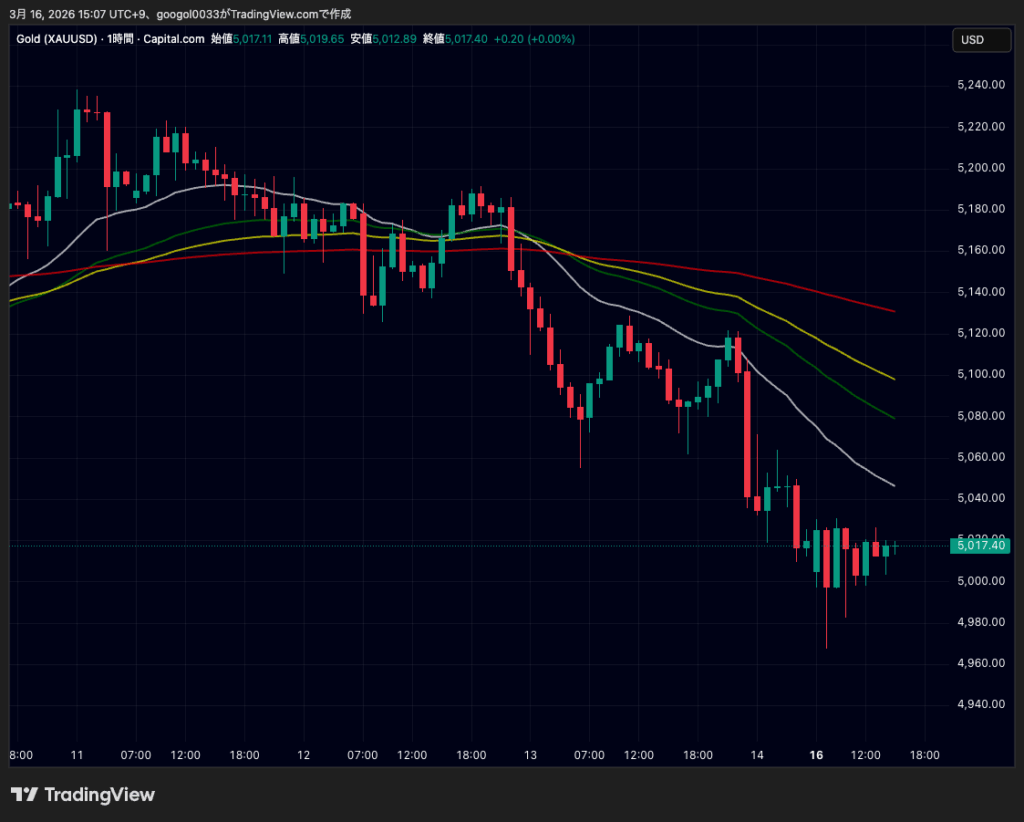Click the TradingView wordmark text
The image size is (1024, 822).
click(x=100, y=795)
